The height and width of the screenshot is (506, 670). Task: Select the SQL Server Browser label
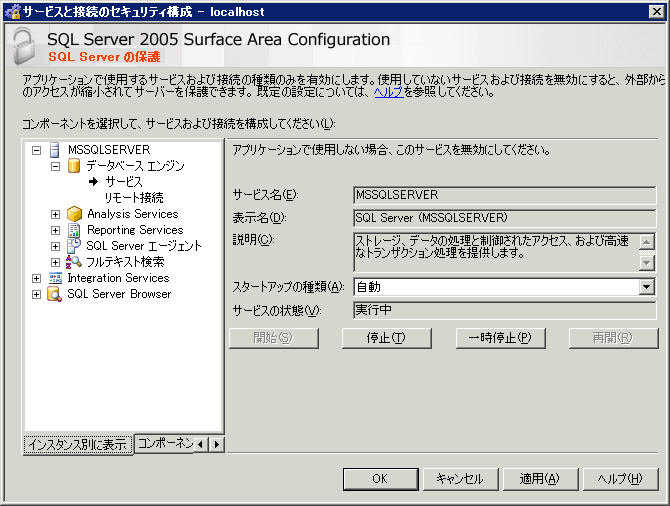click(119, 294)
